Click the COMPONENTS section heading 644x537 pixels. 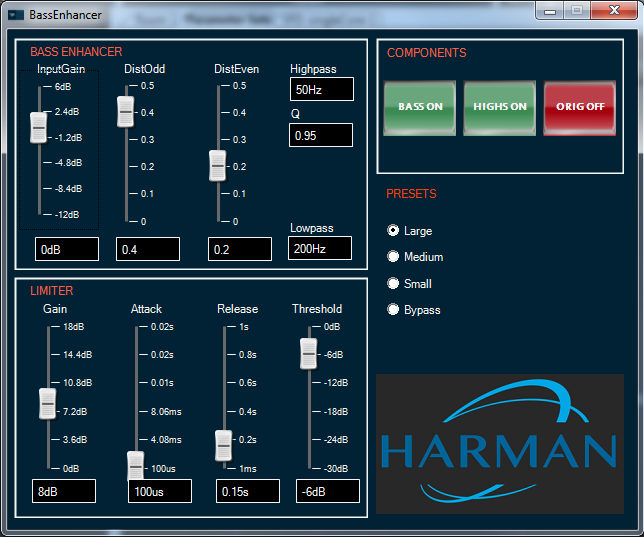point(426,53)
